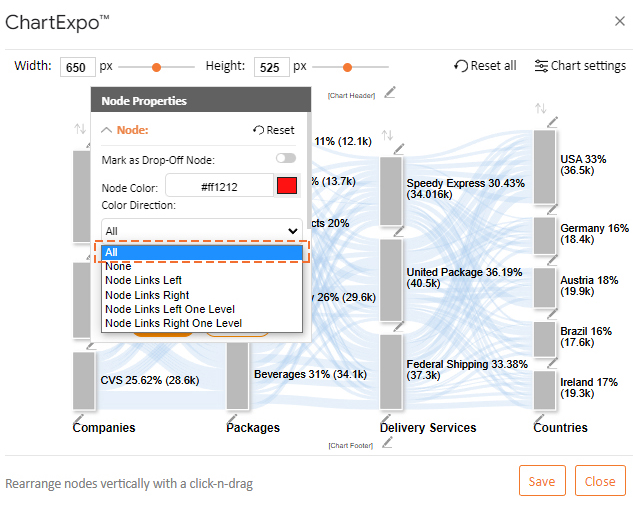The height and width of the screenshot is (512, 633).
Task: Click the 'CVS 25.62% (28.6k)' label
Action: (x=150, y=380)
